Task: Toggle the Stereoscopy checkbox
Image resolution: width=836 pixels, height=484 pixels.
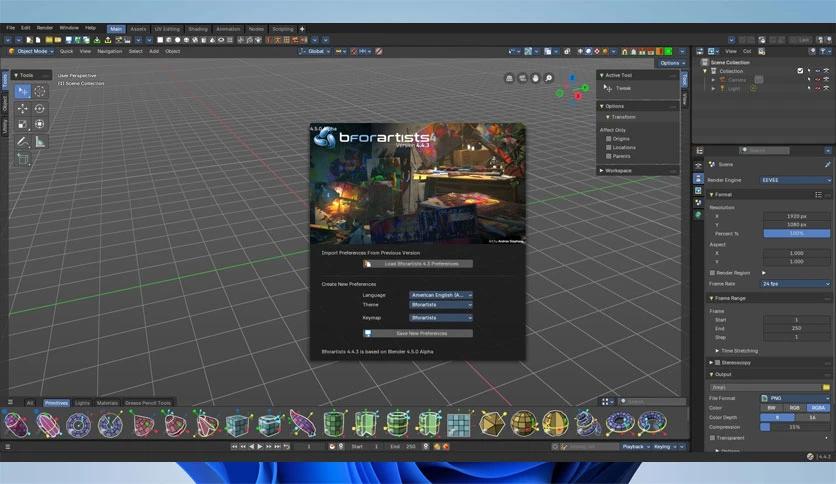Action: (718, 362)
